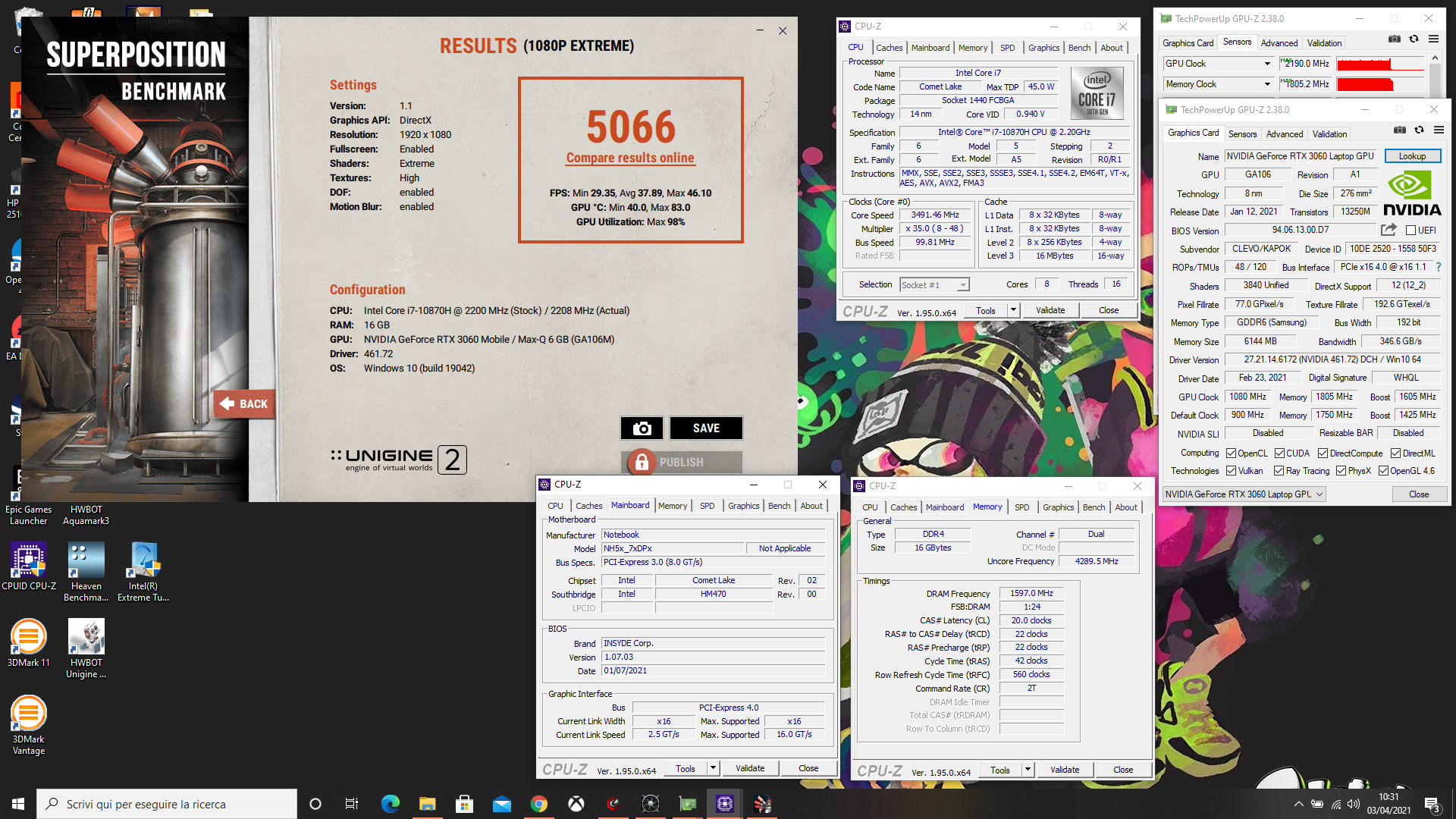Image resolution: width=1456 pixels, height=819 pixels.
Task: Open the hamburger menu in GPU-Z Sensors window
Action: pos(1433,39)
